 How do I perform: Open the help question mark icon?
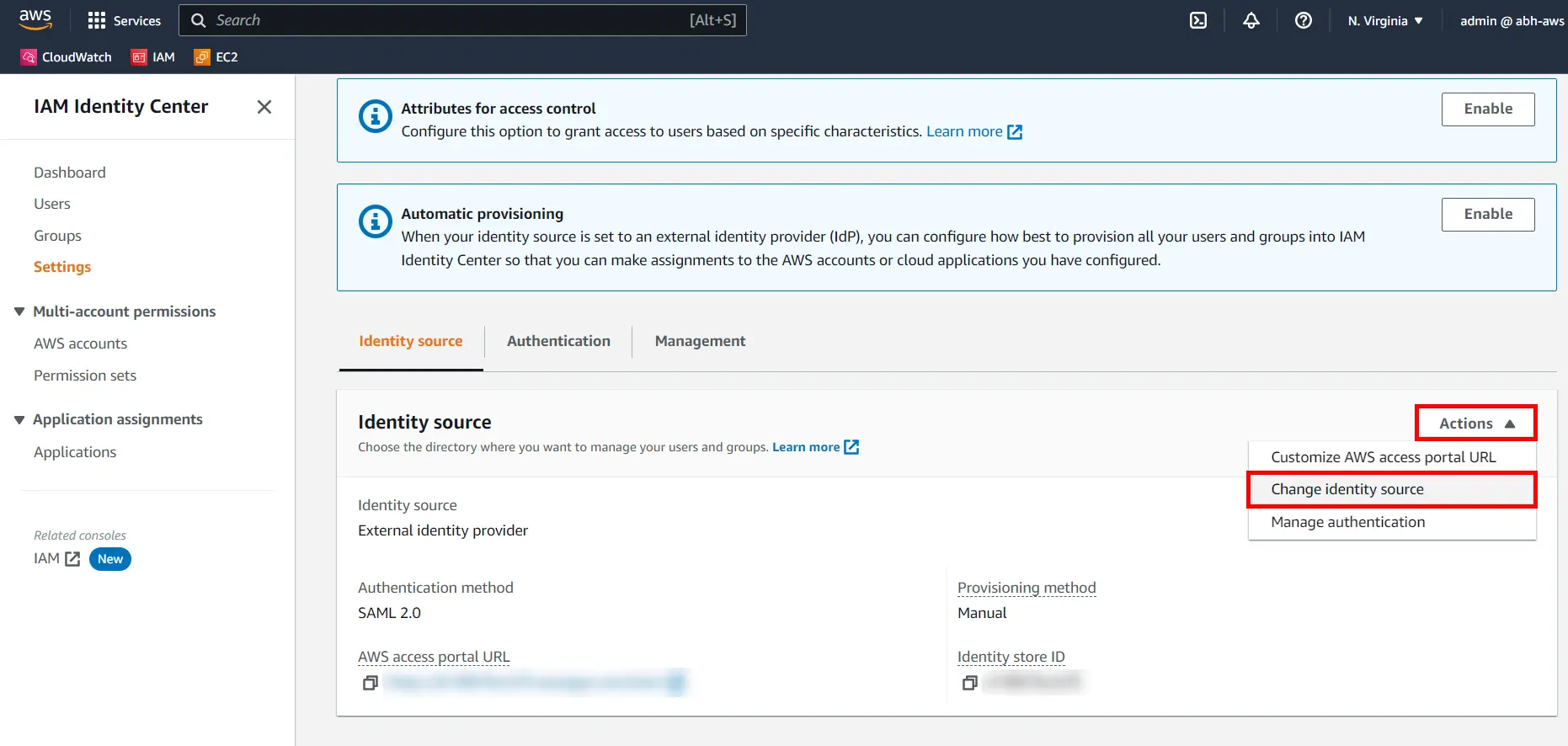[1303, 20]
